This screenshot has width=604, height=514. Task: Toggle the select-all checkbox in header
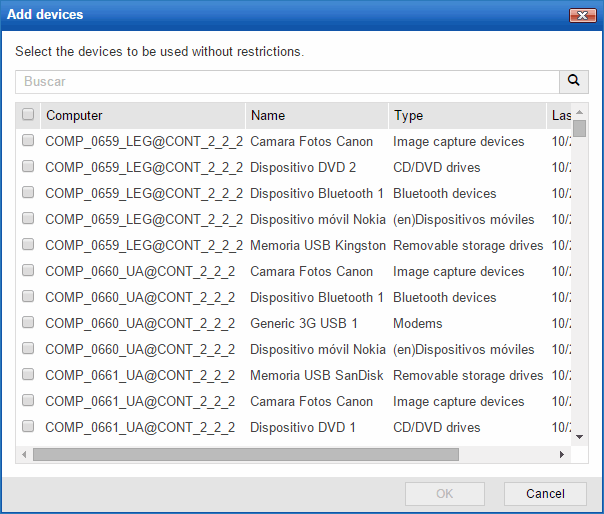tap(28, 115)
